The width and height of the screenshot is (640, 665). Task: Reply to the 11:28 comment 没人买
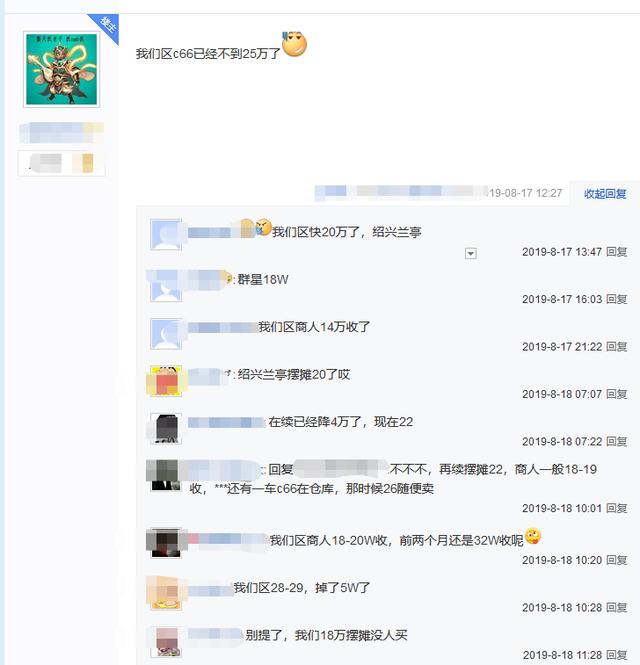[x=616, y=655]
